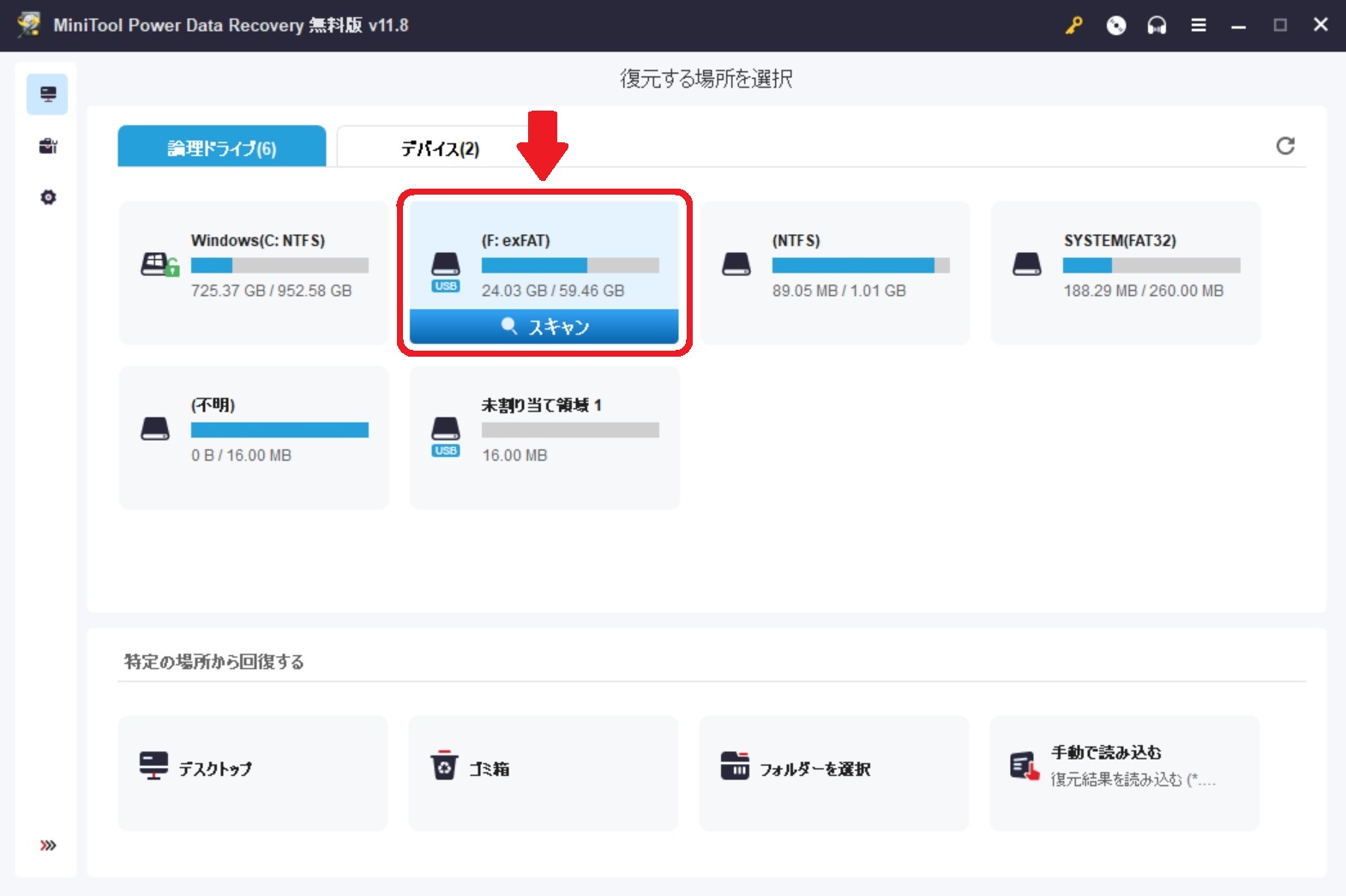Click 24.03 GB / 59.46 GB text

(x=553, y=291)
